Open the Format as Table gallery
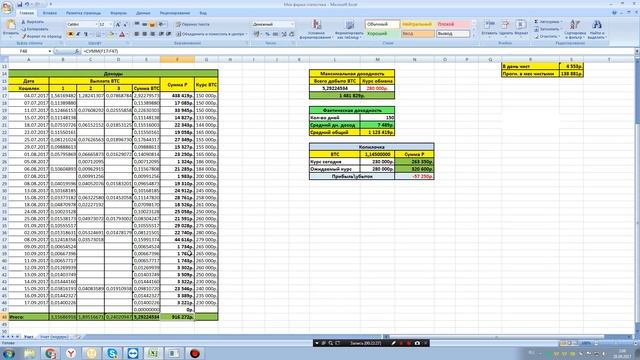Viewport: 640px width, 360px height. [x=349, y=29]
